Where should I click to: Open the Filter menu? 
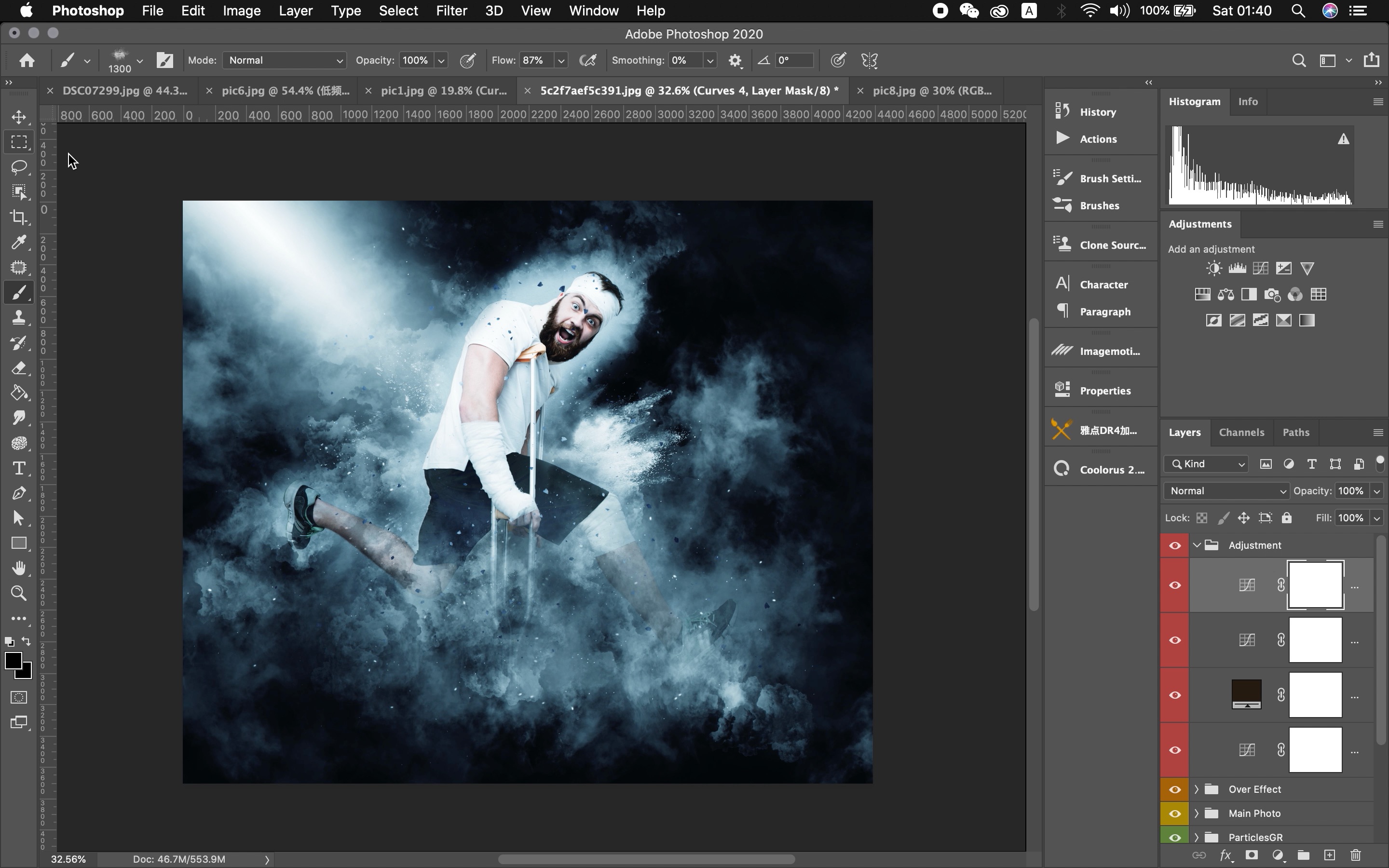point(451,11)
